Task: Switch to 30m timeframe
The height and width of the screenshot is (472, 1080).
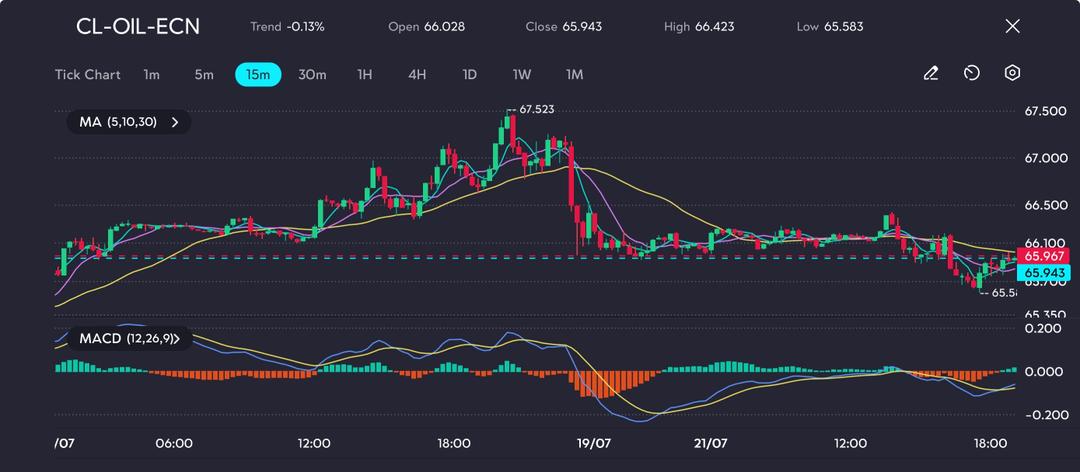Action: coord(312,75)
